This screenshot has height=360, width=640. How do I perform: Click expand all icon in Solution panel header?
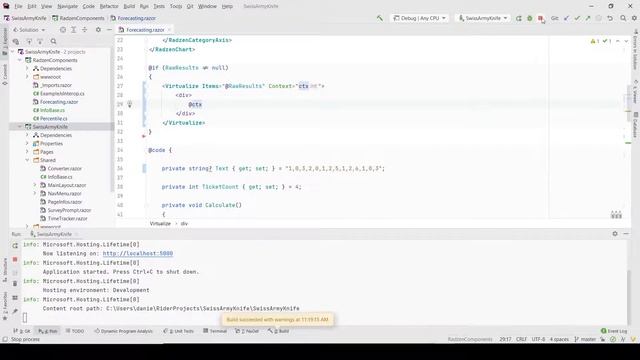point(73,30)
